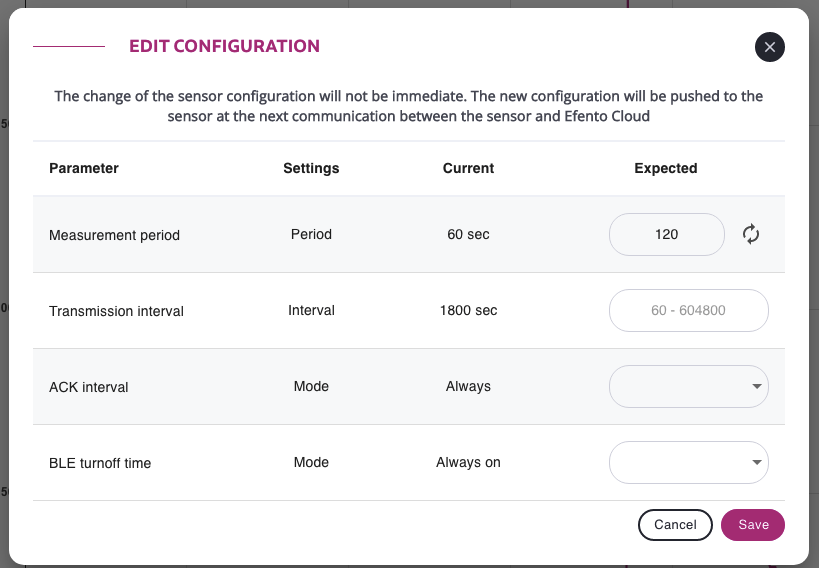Cancel the configuration edit

pyautogui.click(x=675, y=525)
